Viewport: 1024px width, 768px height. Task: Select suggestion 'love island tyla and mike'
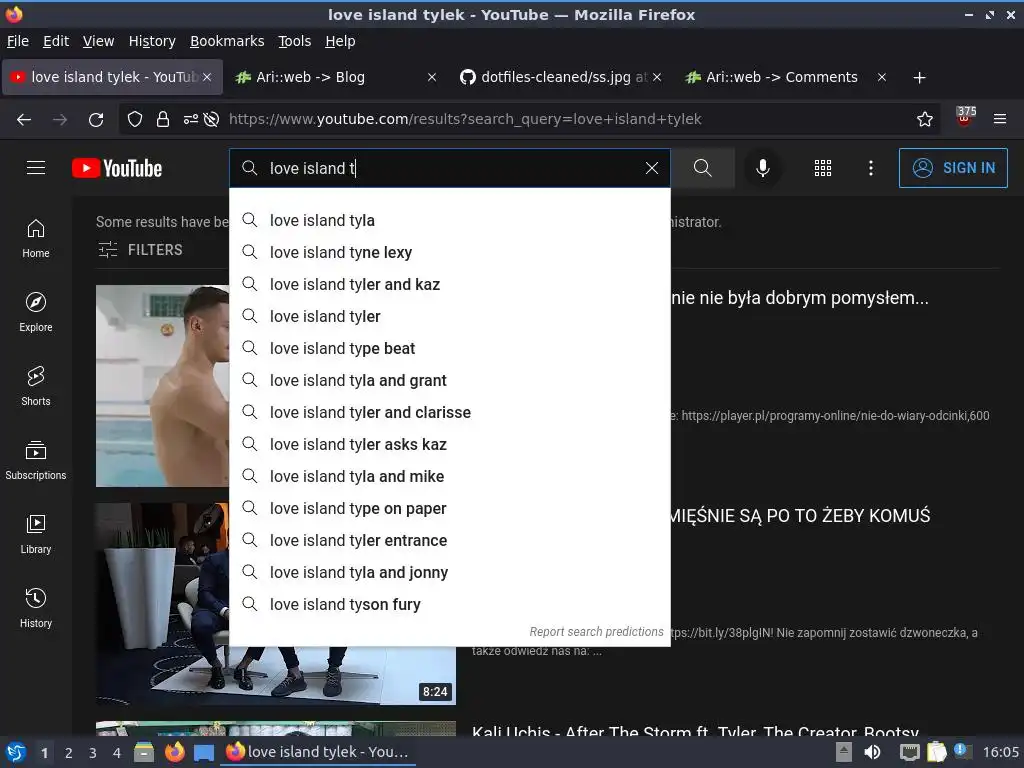point(450,476)
